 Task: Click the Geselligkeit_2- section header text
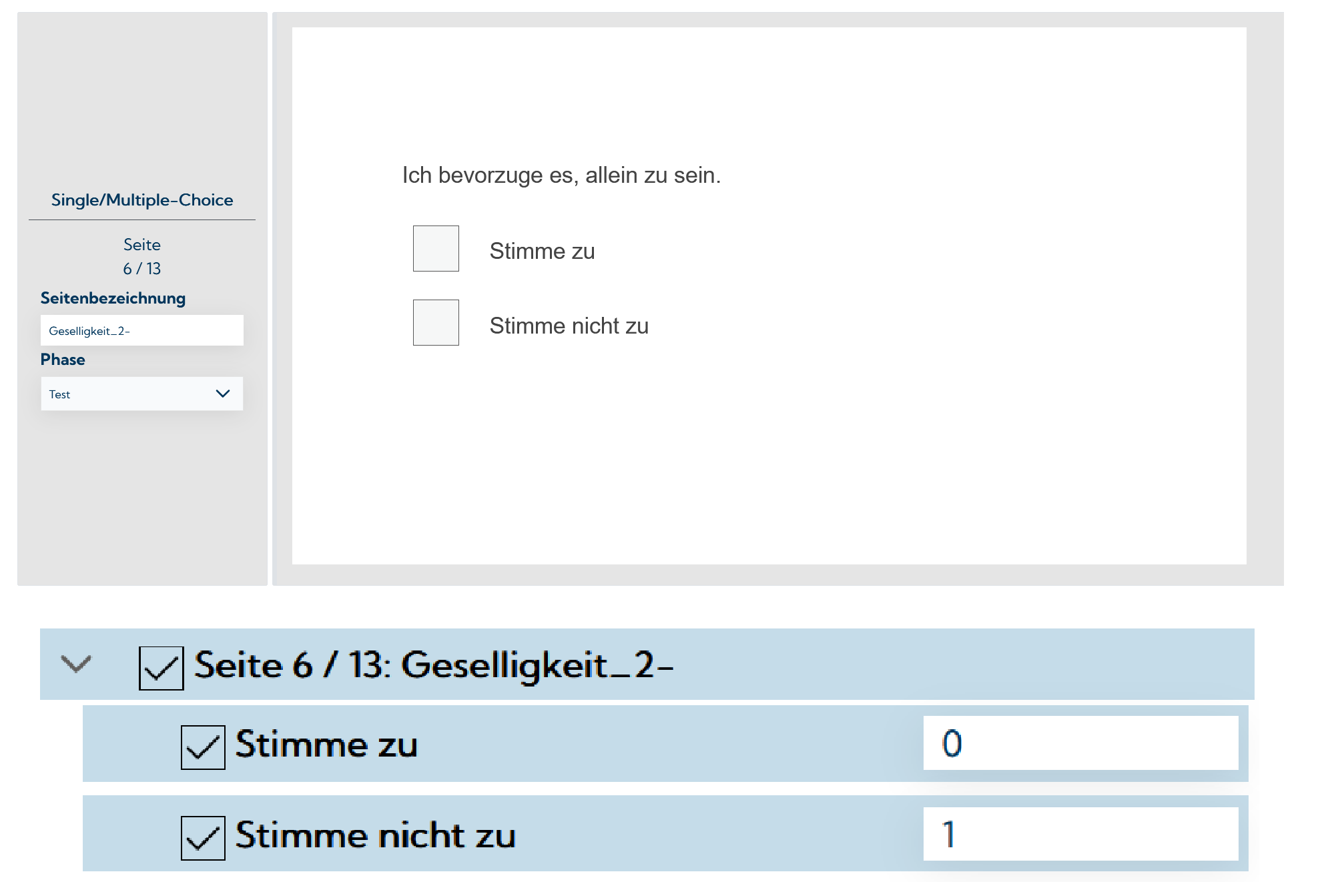(x=434, y=665)
